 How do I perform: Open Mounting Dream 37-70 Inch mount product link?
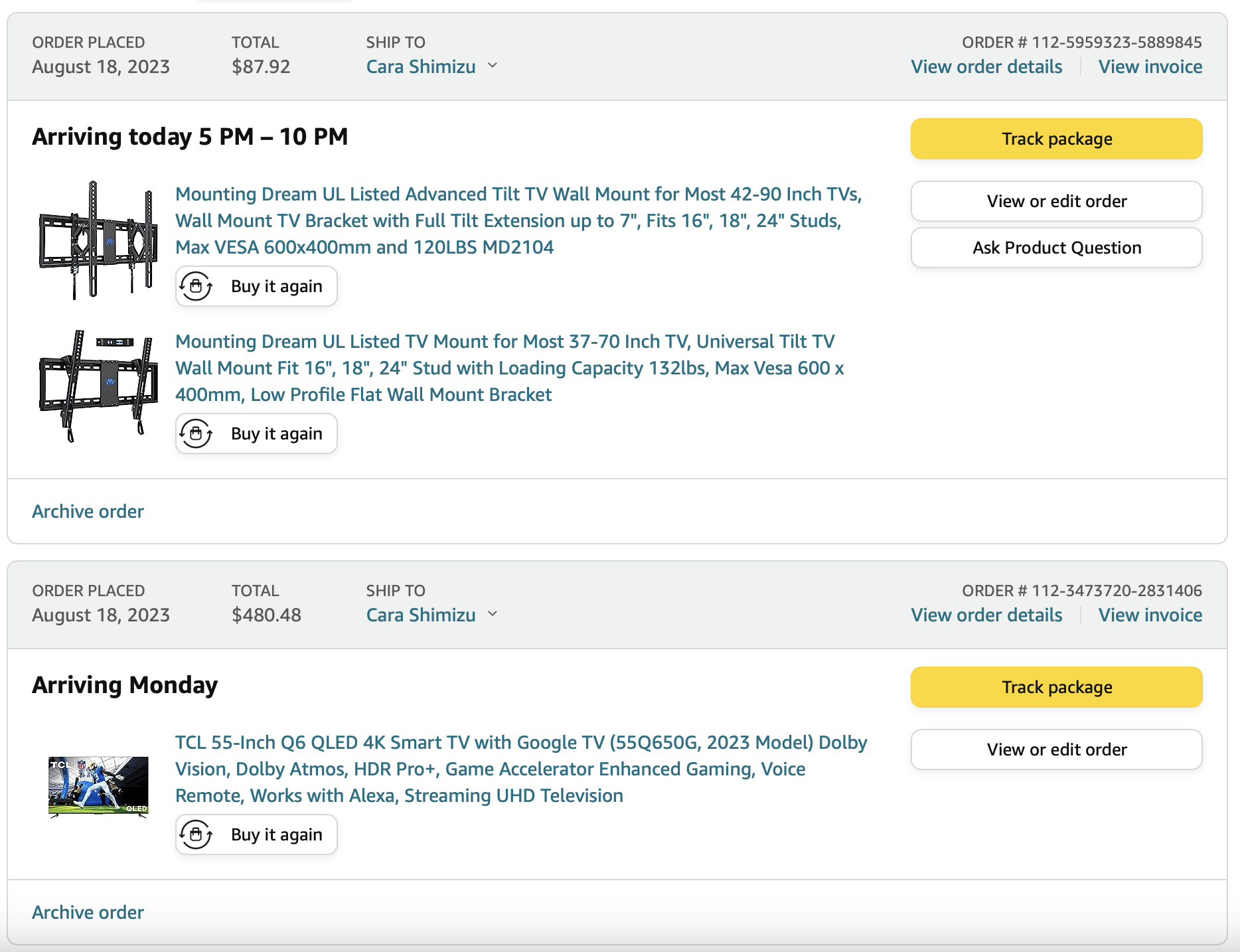click(x=510, y=368)
